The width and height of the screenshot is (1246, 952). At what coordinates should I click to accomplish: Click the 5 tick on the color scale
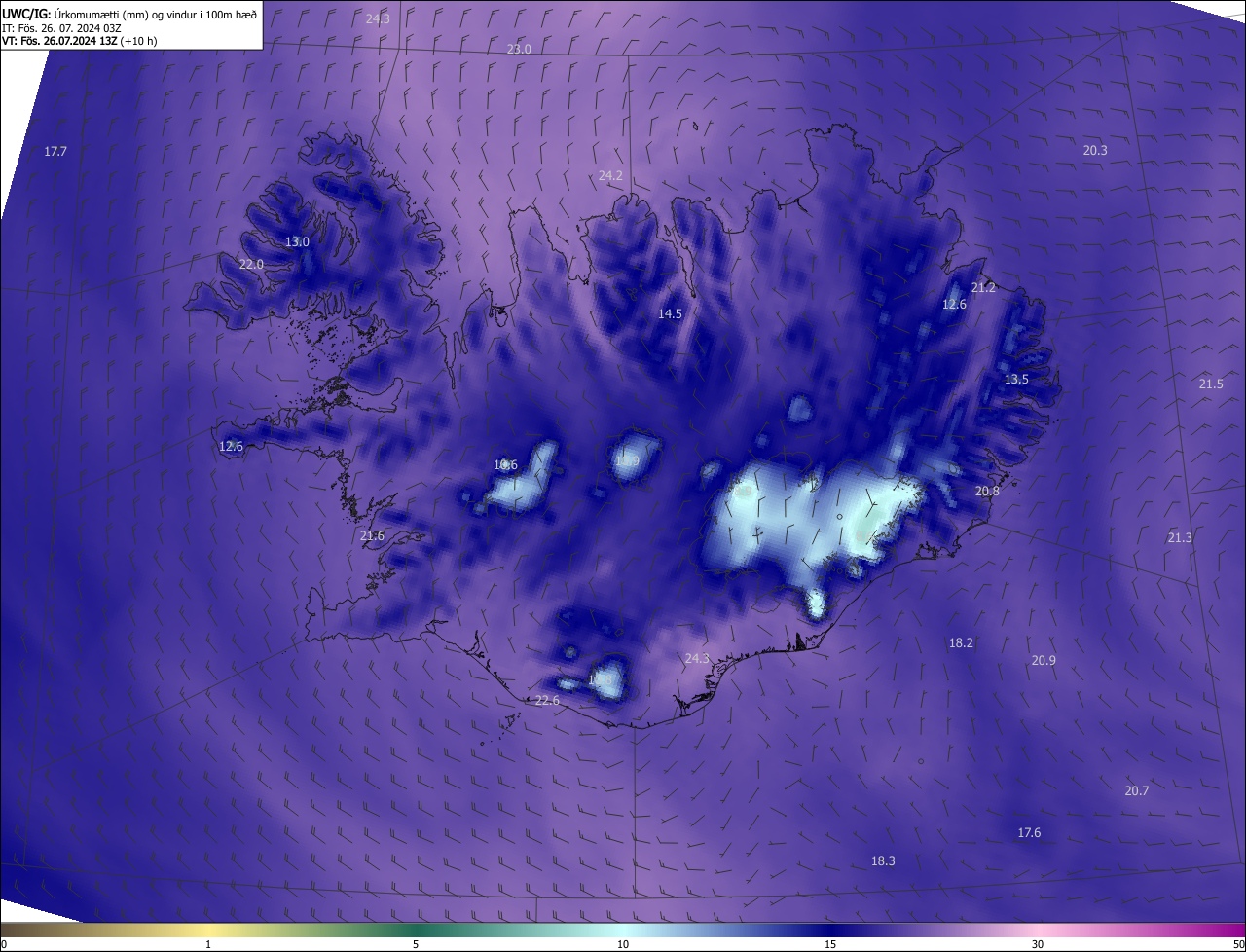pos(416,945)
